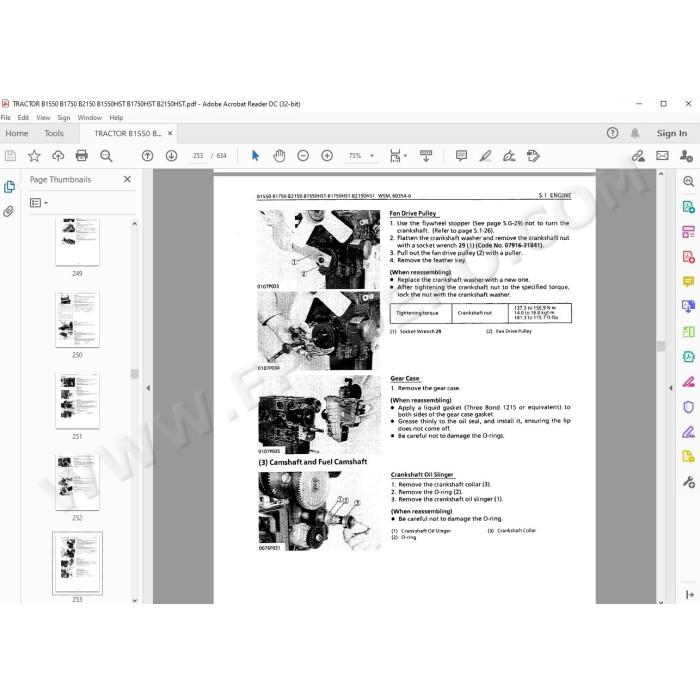Switch to the Tools tab
The image size is (700, 700).
coord(54,133)
